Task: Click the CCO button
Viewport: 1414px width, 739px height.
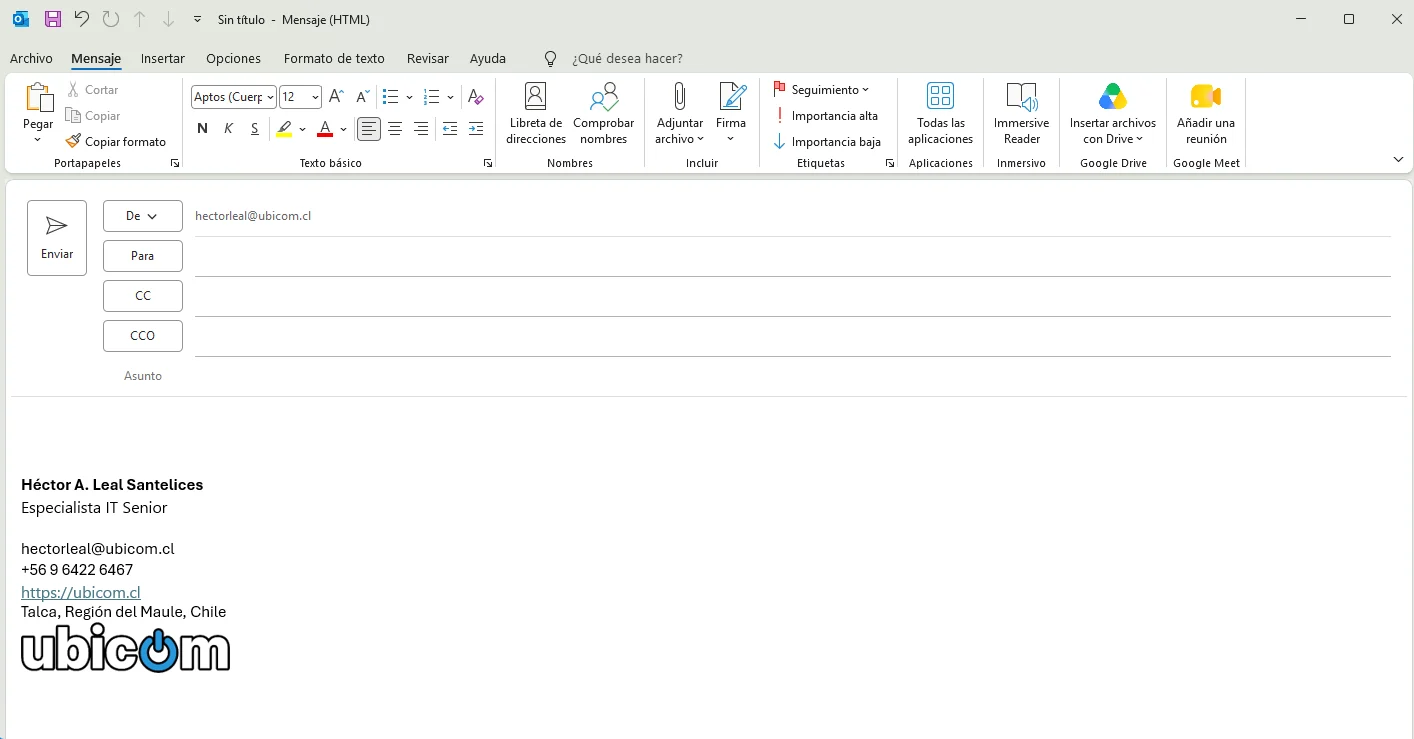Action: (143, 336)
